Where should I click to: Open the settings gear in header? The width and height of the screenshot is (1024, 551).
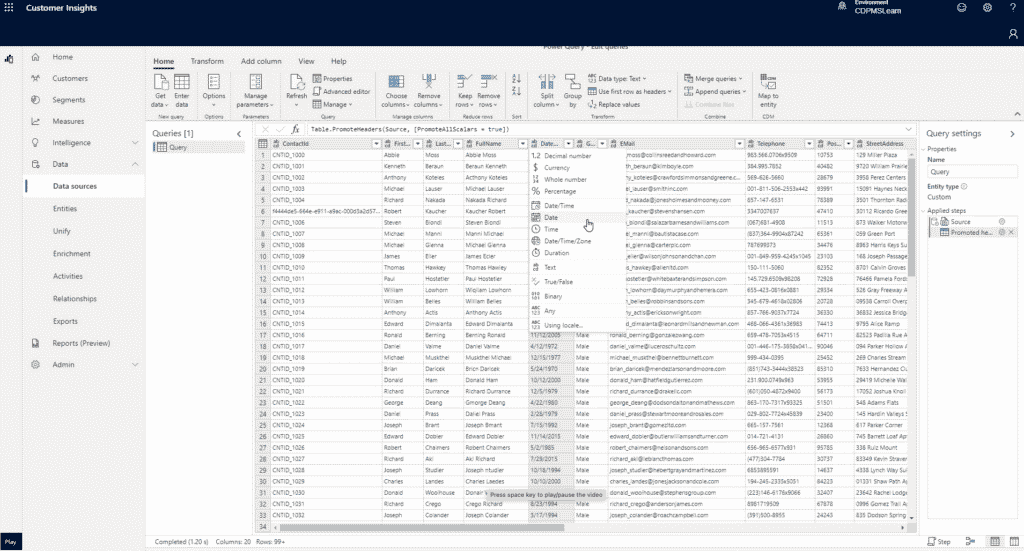(x=987, y=8)
